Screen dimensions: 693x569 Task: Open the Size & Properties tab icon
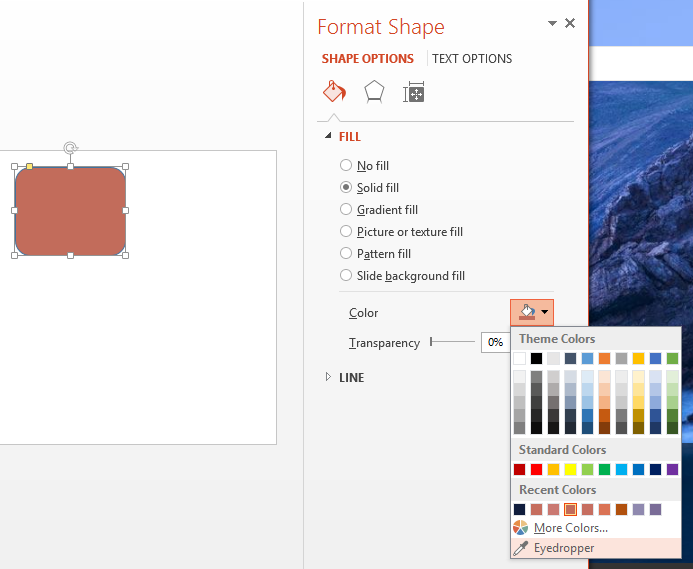(x=414, y=92)
